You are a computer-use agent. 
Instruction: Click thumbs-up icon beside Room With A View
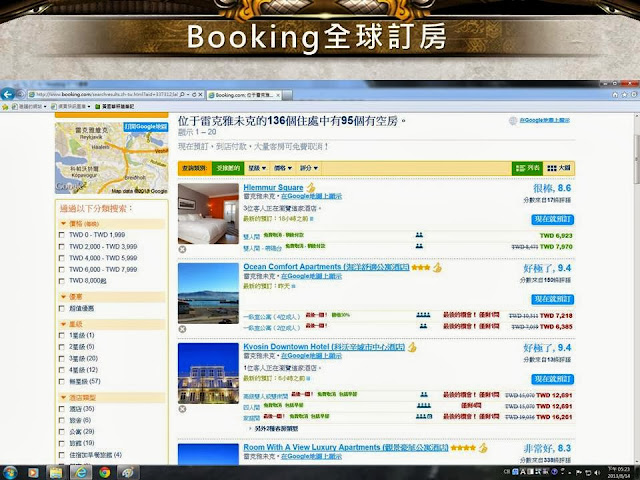(483, 447)
